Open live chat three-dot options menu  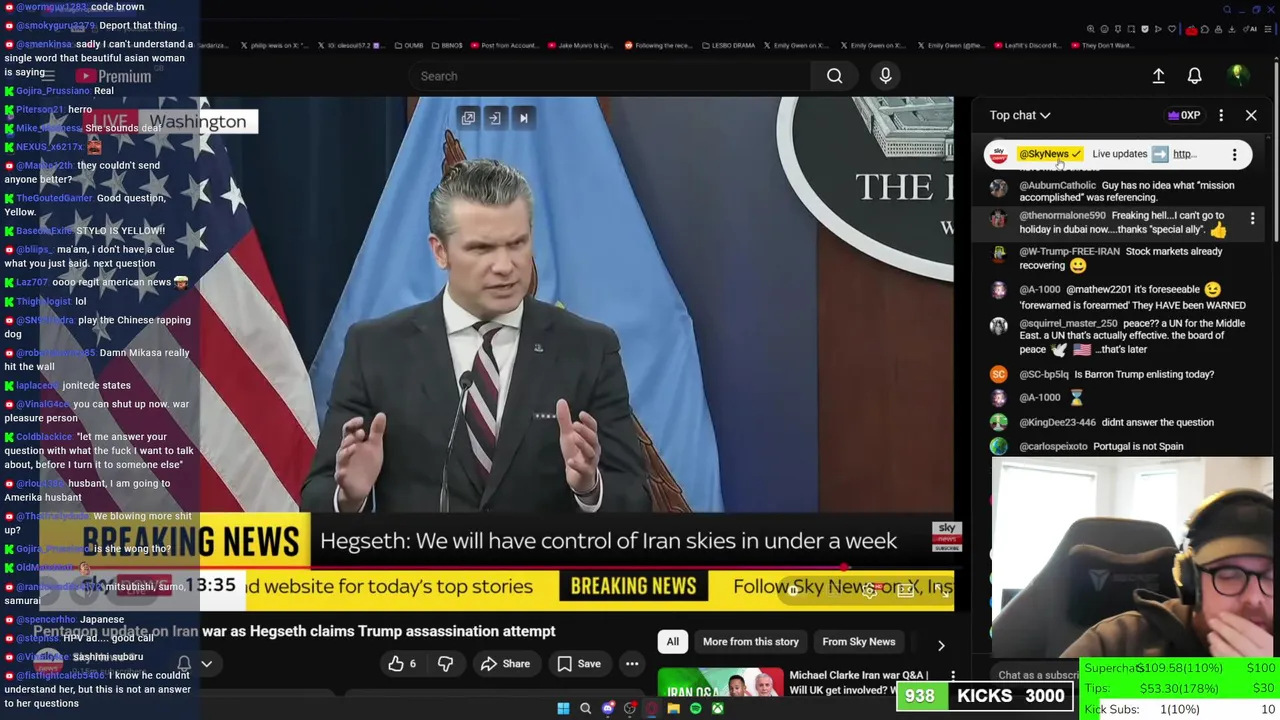1221,115
